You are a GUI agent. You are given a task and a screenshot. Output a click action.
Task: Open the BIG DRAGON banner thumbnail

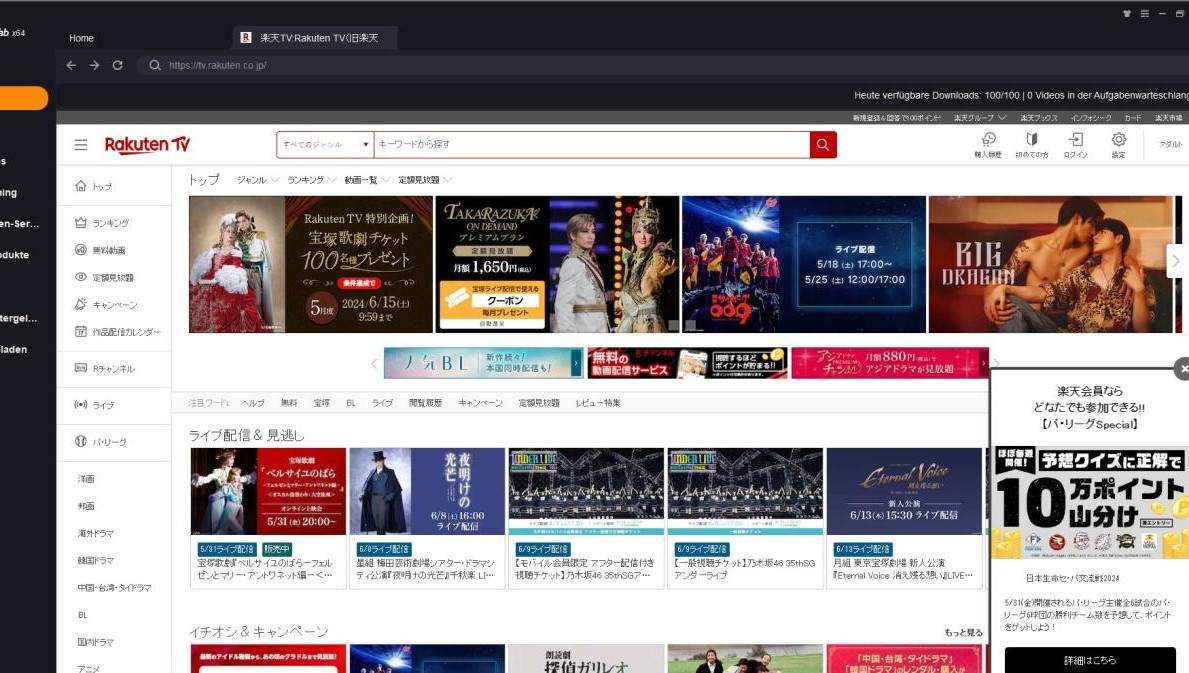tap(1050, 264)
